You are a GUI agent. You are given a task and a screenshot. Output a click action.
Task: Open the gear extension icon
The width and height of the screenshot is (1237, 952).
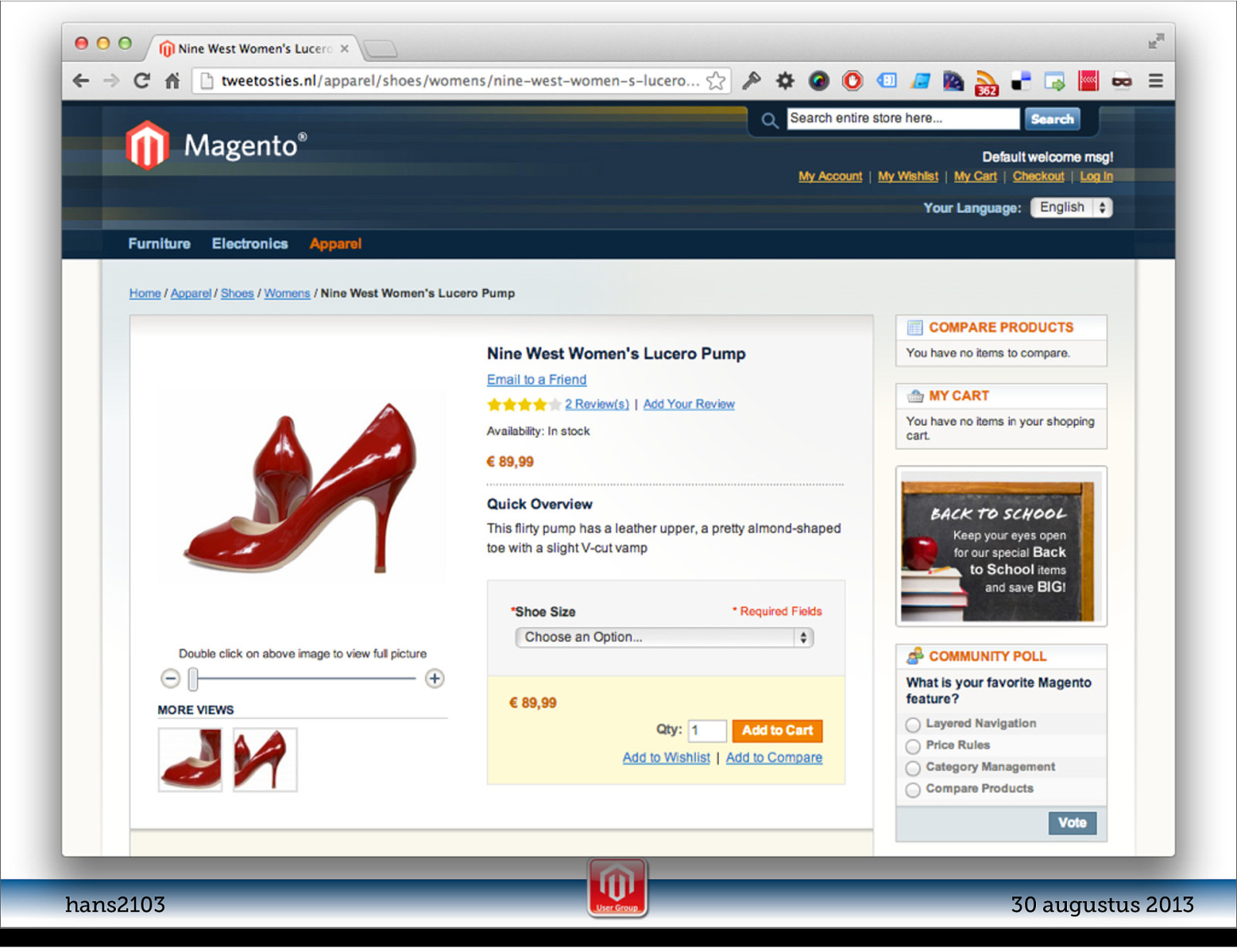coord(785,80)
